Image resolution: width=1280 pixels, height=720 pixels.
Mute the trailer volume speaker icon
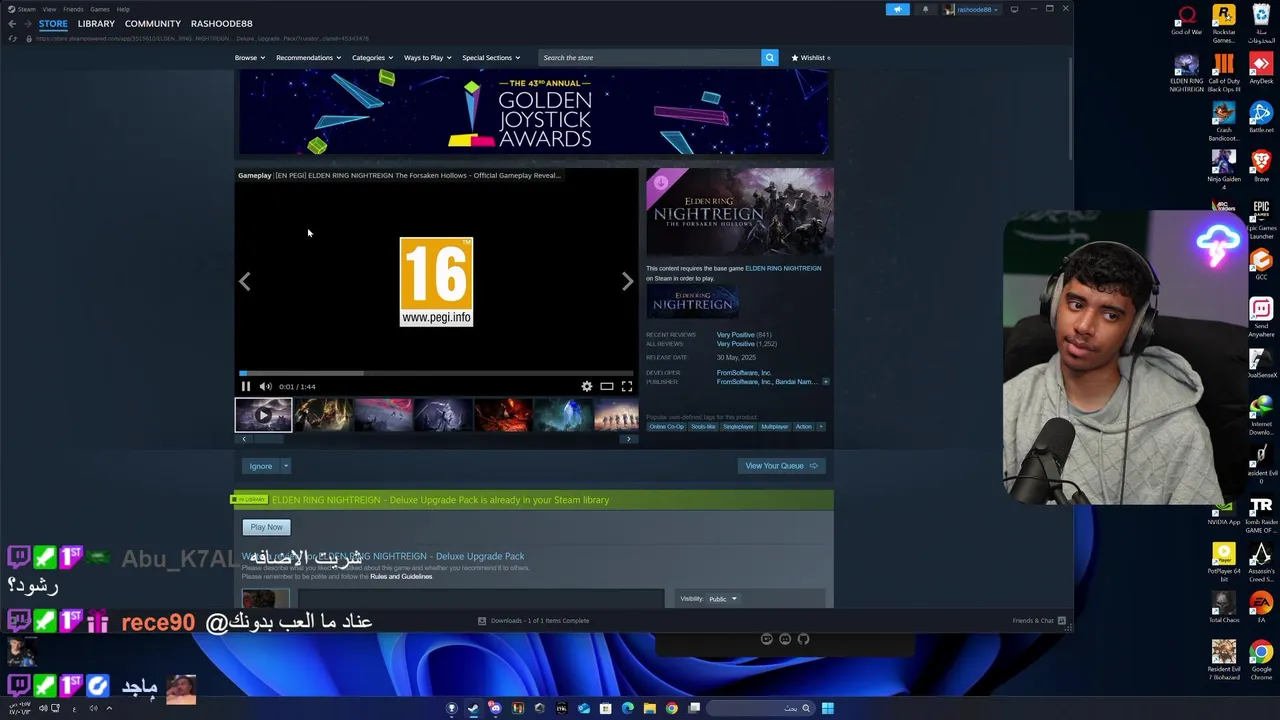pyautogui.click(x=265, y=386)
